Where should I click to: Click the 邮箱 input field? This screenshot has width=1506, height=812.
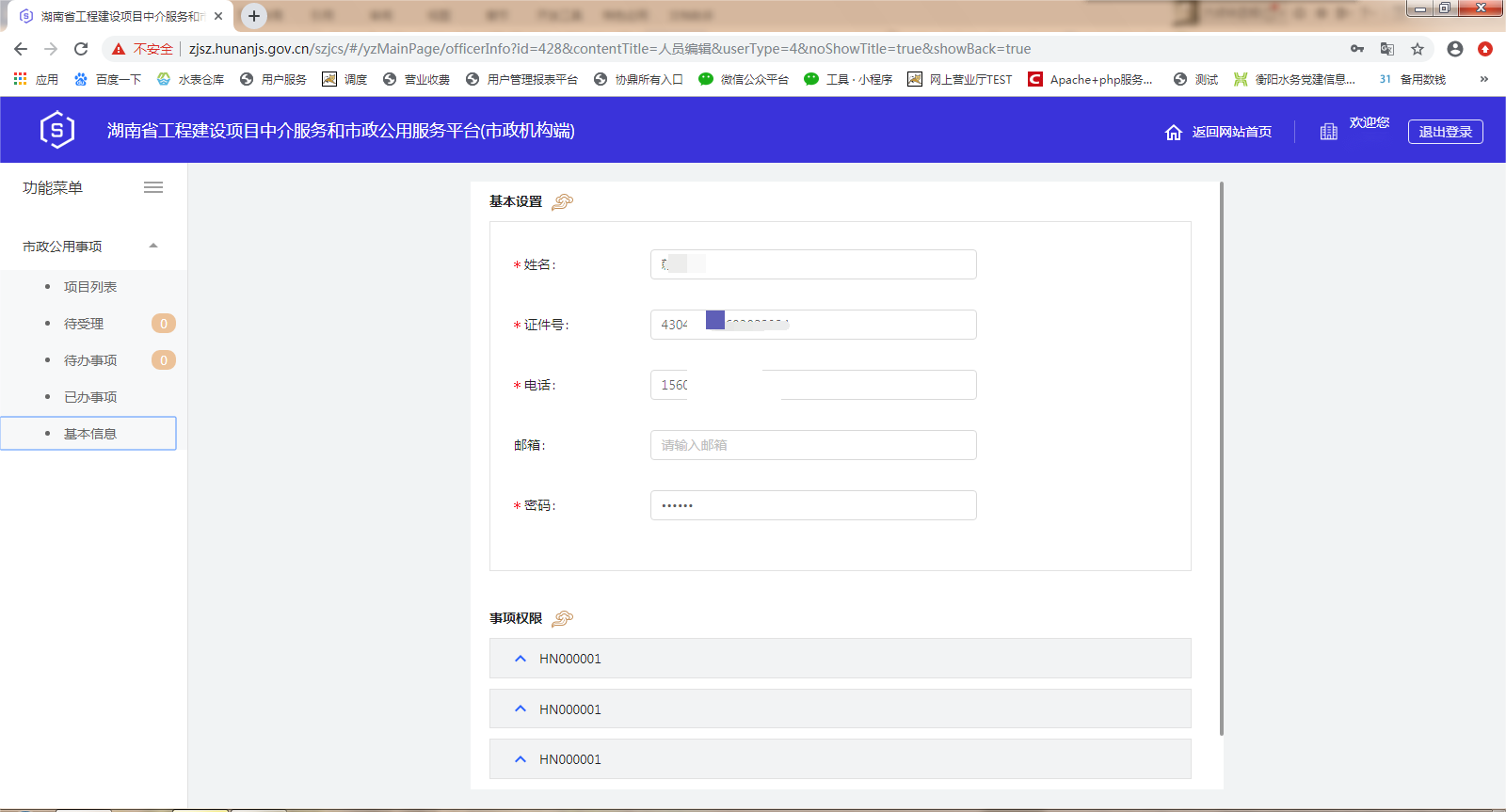813,445
